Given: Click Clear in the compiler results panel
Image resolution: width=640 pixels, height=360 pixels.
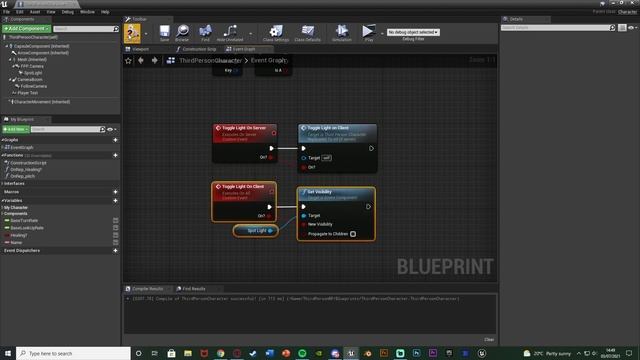Looking at the screenshot, I should point(489,340).
